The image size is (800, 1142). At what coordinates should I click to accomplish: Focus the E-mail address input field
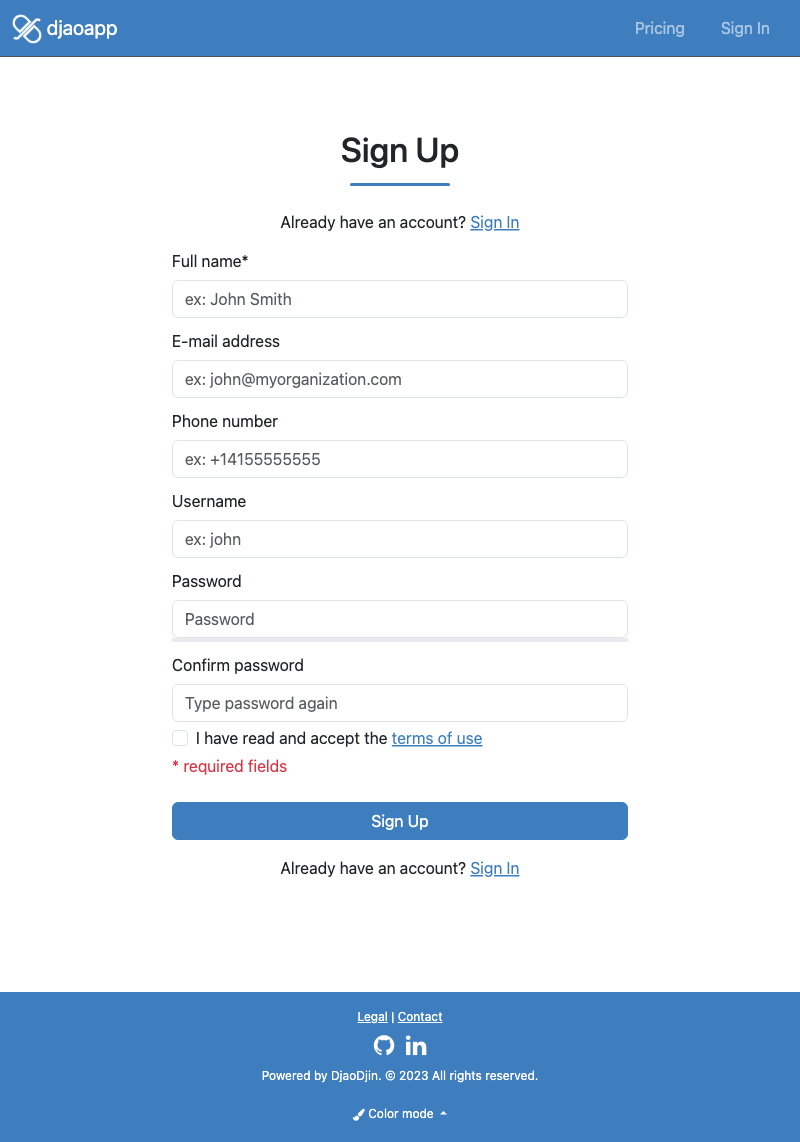[x=400, y=379]
